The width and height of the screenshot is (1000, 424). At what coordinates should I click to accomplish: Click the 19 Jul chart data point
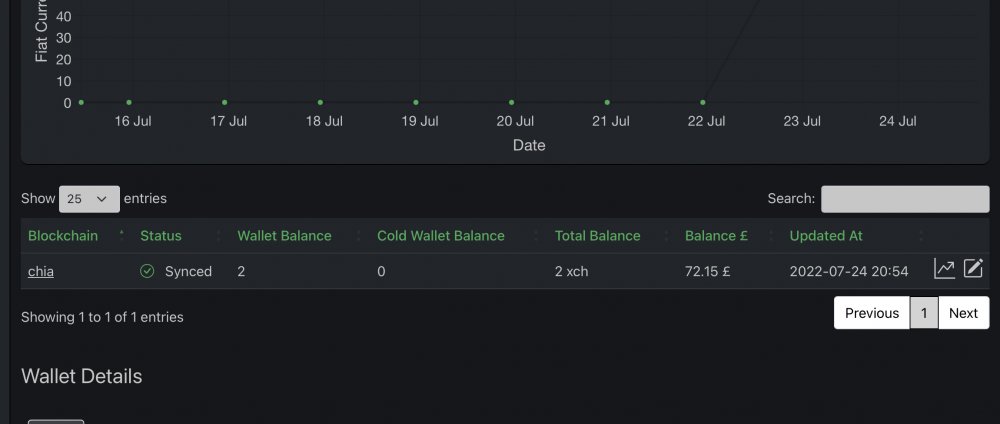pos(416,103)
